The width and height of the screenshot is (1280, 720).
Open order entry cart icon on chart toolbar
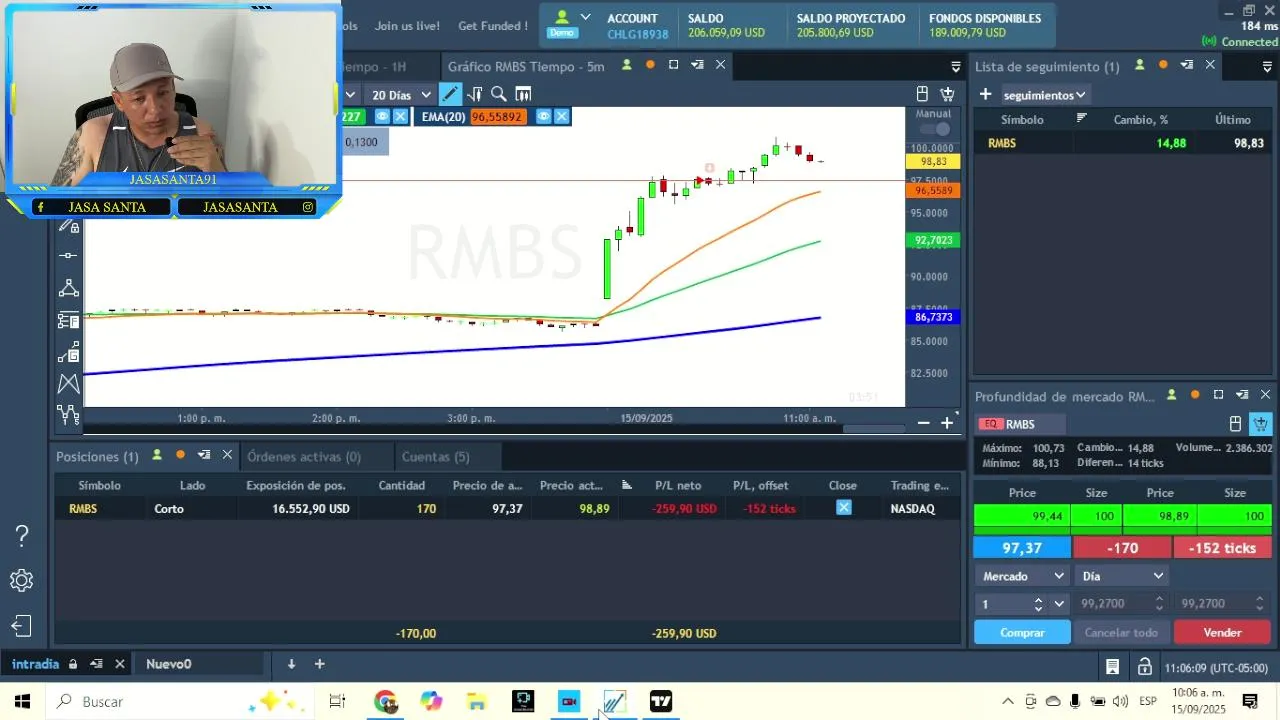click(x=947, y=94)
